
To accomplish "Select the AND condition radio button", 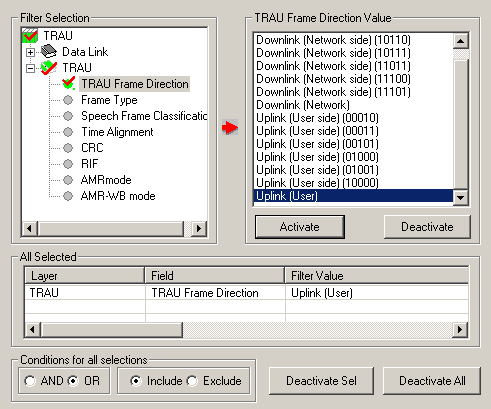I will [x=30, y=381].
